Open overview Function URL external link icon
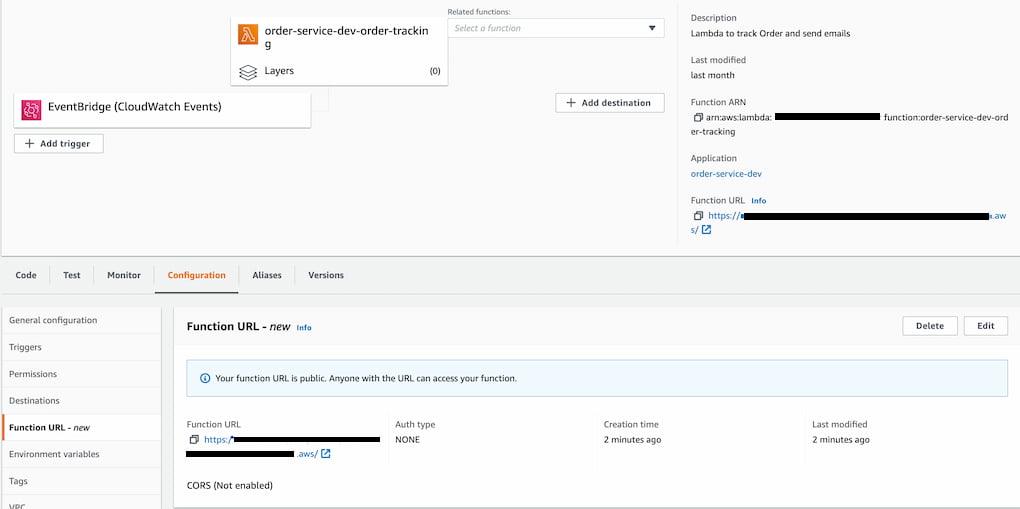This screenshot has width=1020, height=509. point(706,230)
